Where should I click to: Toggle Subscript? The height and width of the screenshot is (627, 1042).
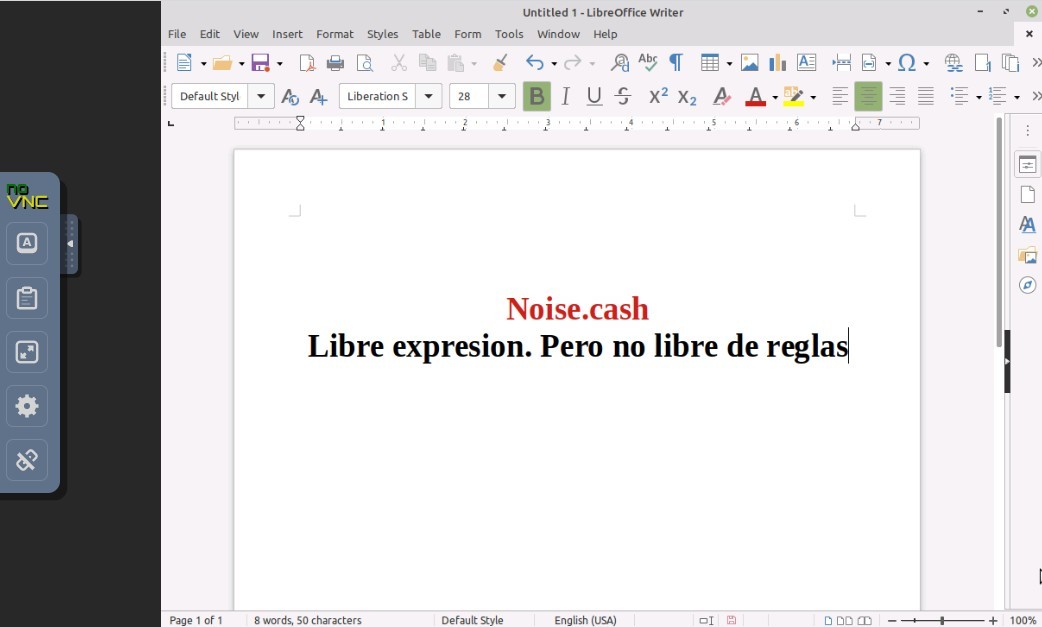tap(687, 98)
